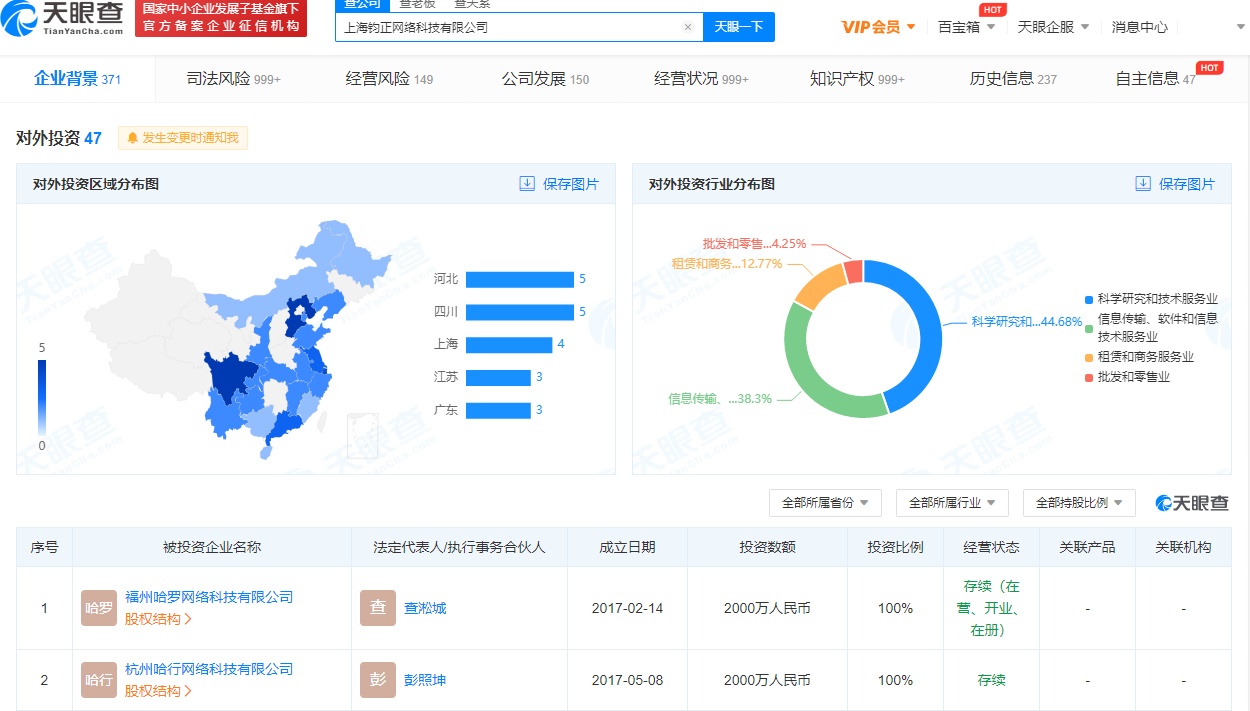Open the 全部所属行业 dropdown

[952, 503]
